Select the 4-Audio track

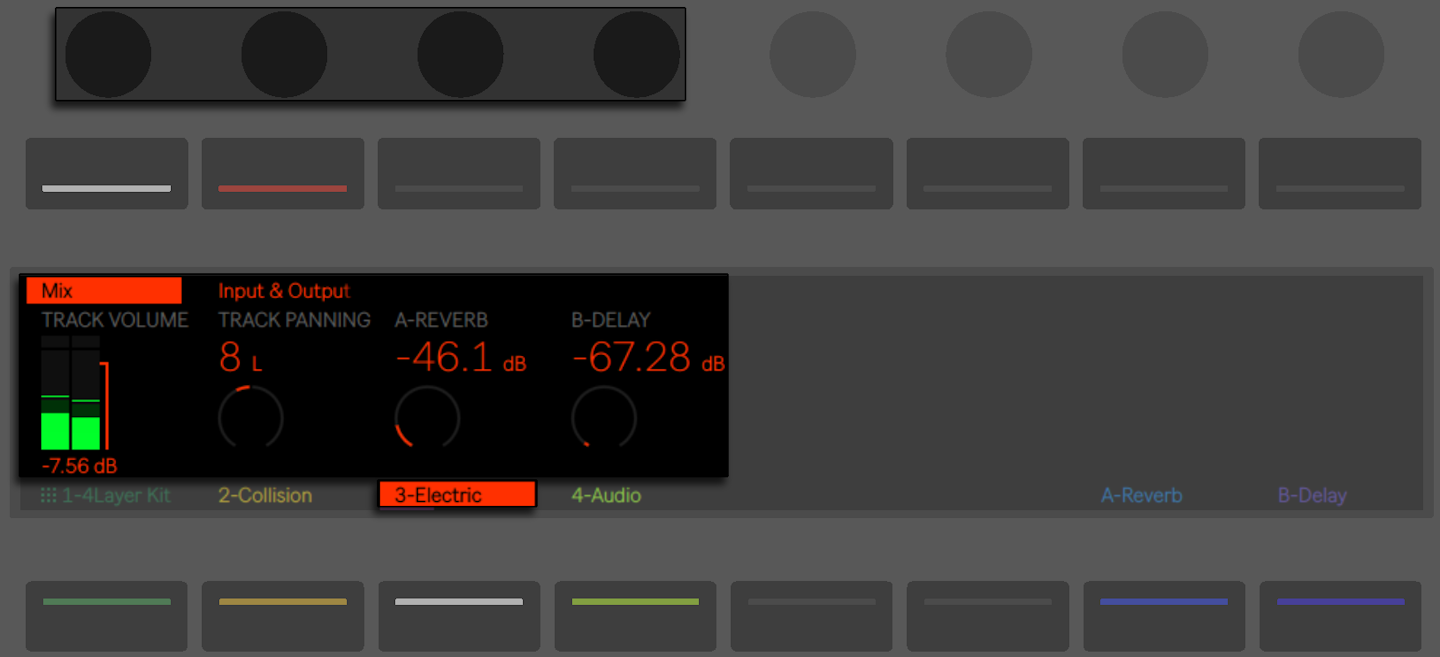point(606,493)
